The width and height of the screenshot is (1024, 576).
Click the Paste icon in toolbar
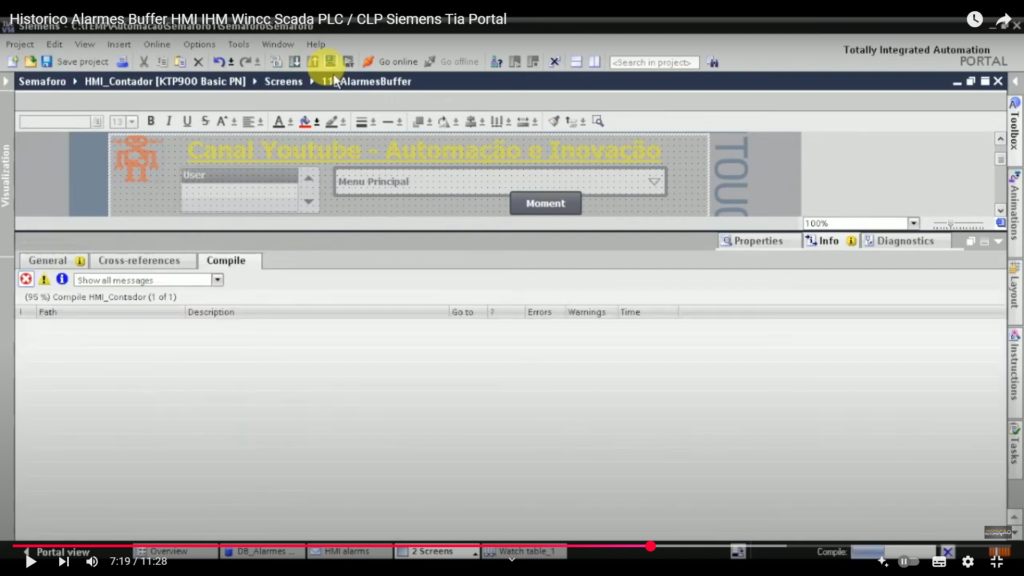point(180,62)
